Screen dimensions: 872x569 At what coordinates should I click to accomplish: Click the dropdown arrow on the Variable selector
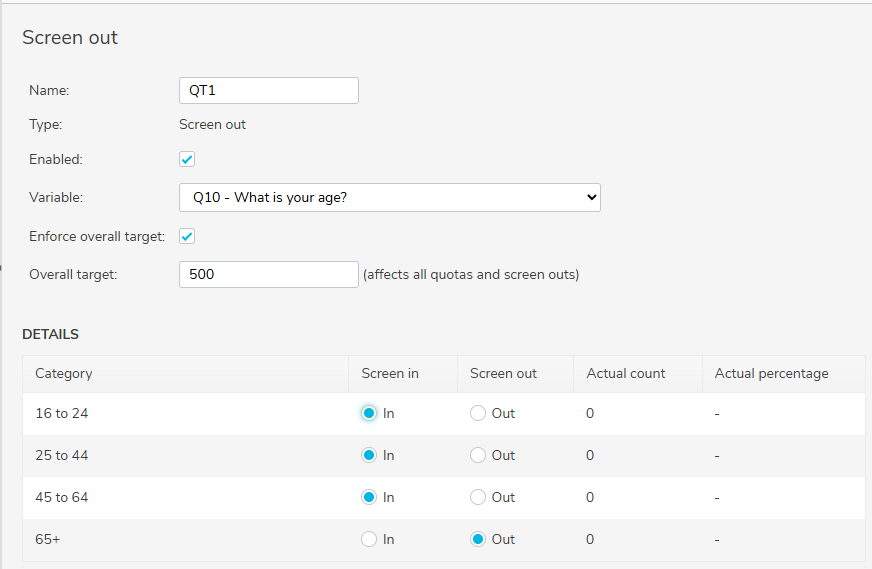click(591, 197)
